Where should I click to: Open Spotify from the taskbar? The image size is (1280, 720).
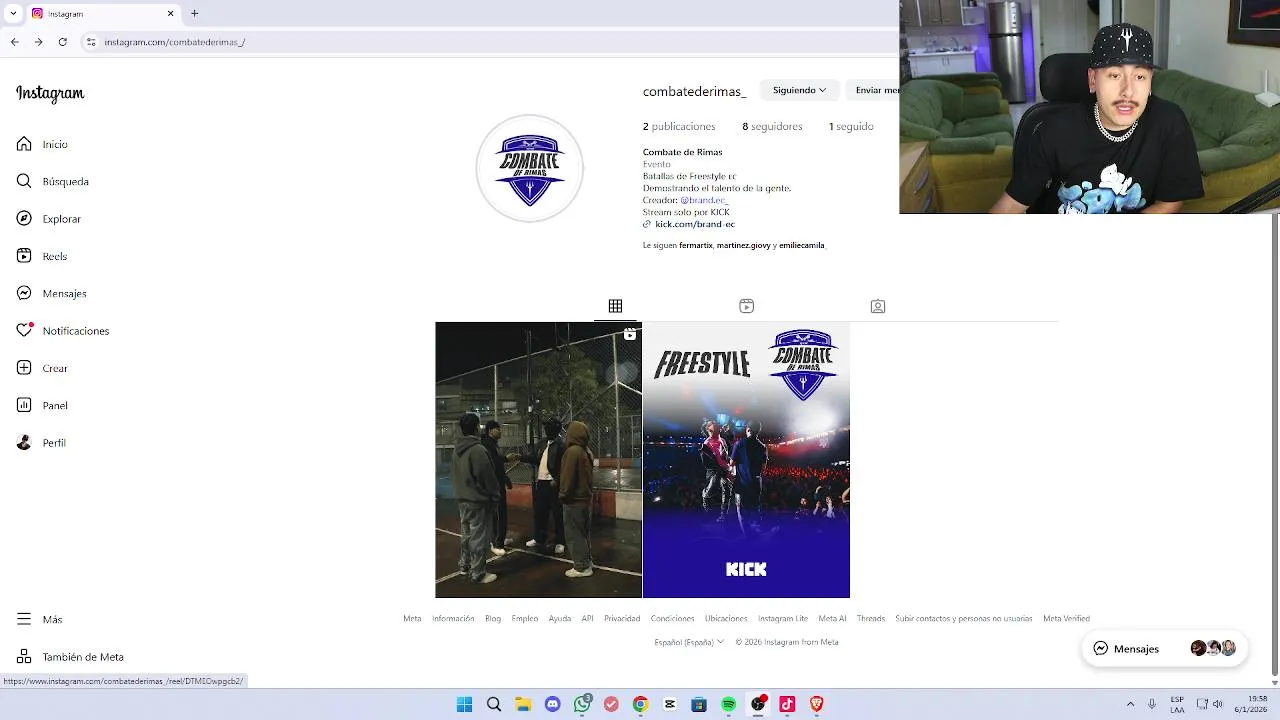[729, 704]
